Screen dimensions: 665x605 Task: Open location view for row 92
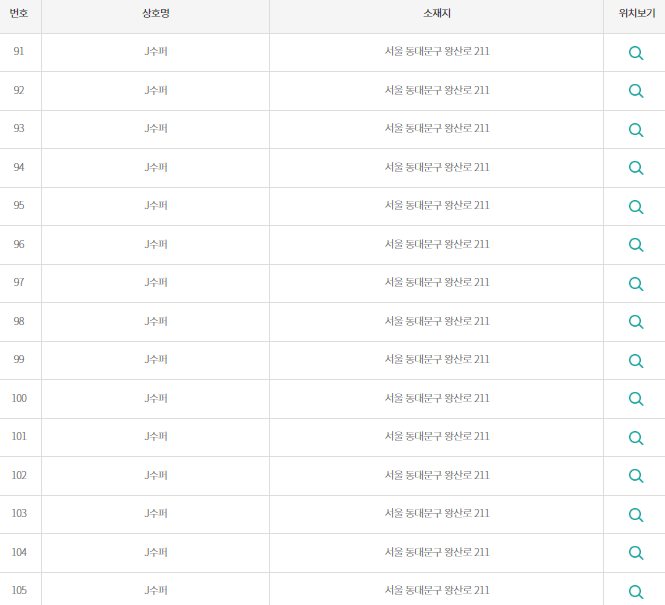(636, 91)
